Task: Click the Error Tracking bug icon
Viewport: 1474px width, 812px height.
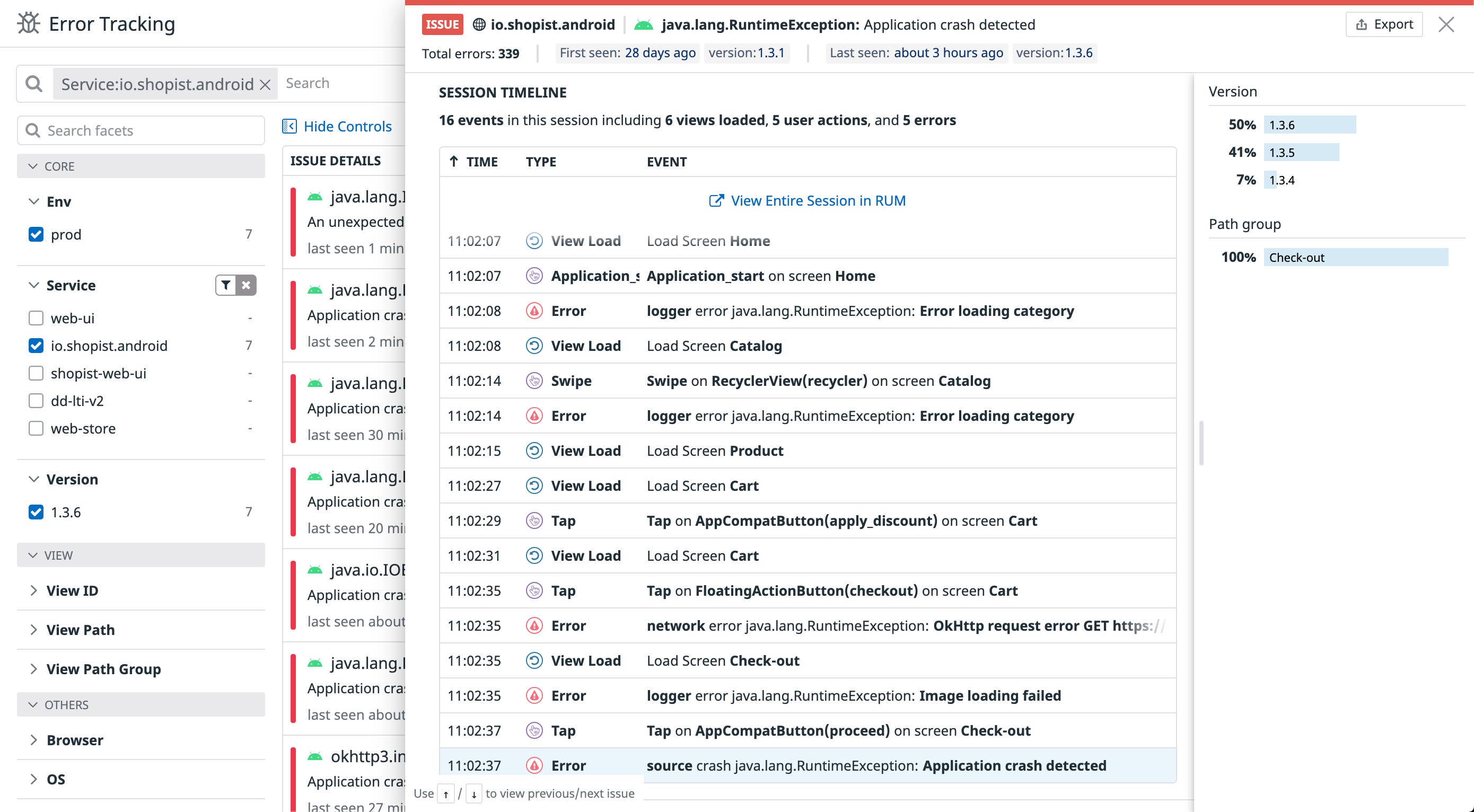Action: [x=28, y=23]
